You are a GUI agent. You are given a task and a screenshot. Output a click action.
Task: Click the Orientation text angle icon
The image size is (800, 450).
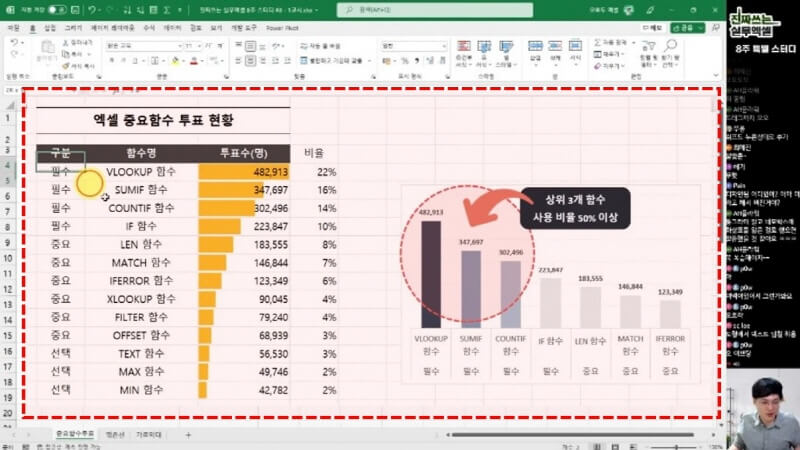[276, 46]
